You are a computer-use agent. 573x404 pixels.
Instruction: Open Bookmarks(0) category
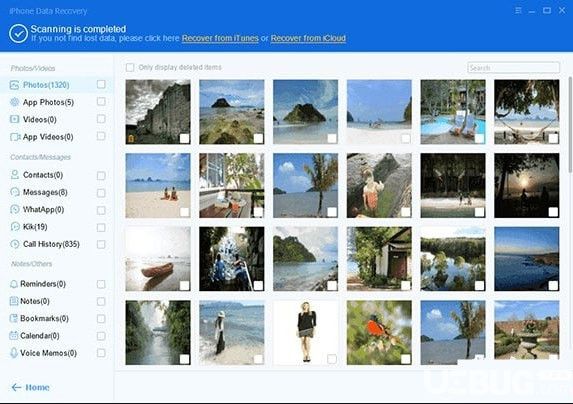coord(44,318)
